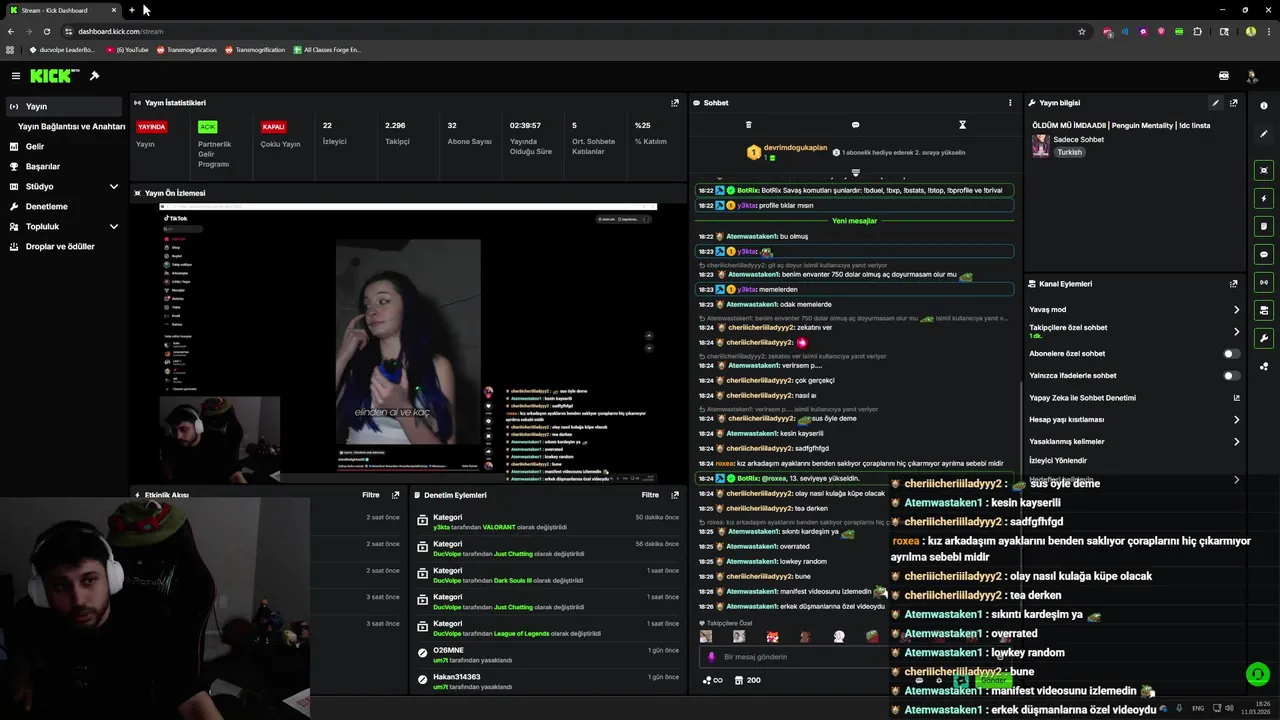Screen dimensions: 1280x720
Task: Click the microphone icon in message box
Action: [x=712, y=657]
